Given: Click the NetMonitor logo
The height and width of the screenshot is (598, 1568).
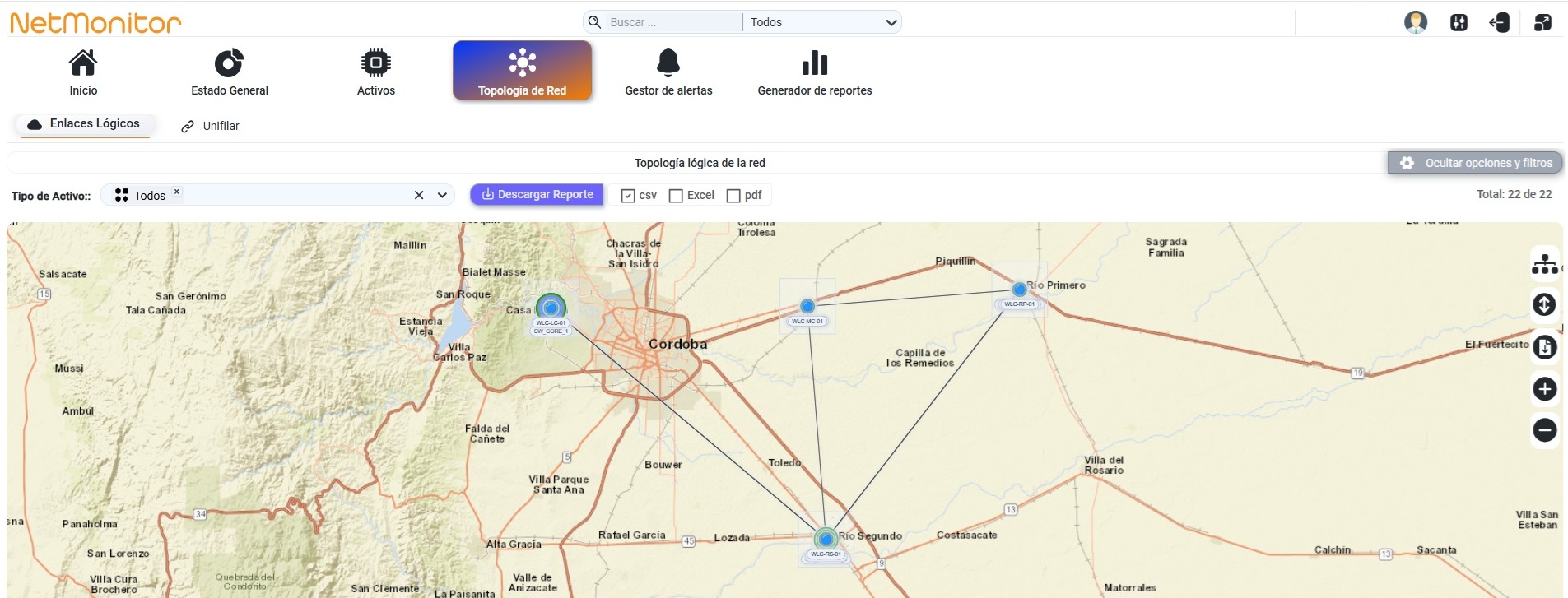Looking at the screenshot, I should click(x=95, y=23).
